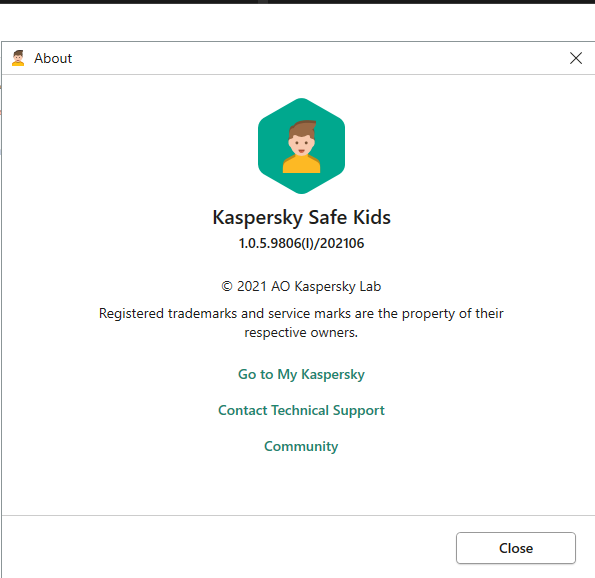This screenshot has width=595, height=578.
Task: Click the Kaspersky Safe Kids product name
Action: (x=301, y=217)
